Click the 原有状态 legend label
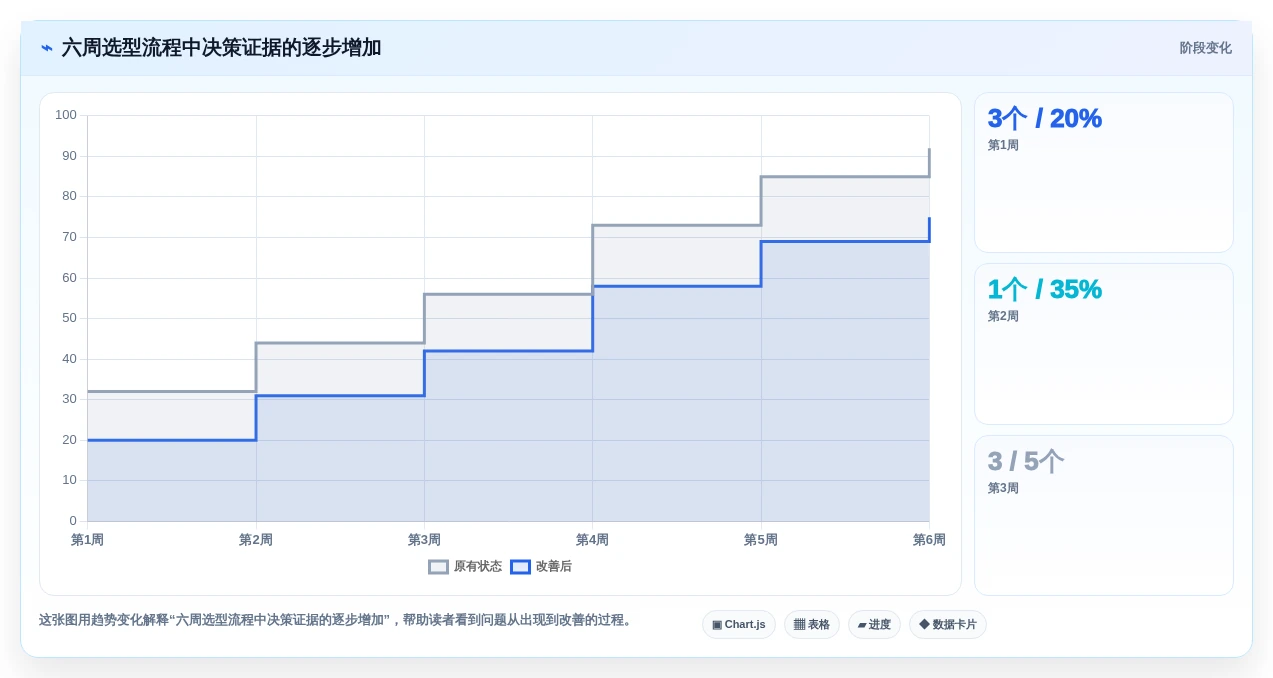 [478, 567]
